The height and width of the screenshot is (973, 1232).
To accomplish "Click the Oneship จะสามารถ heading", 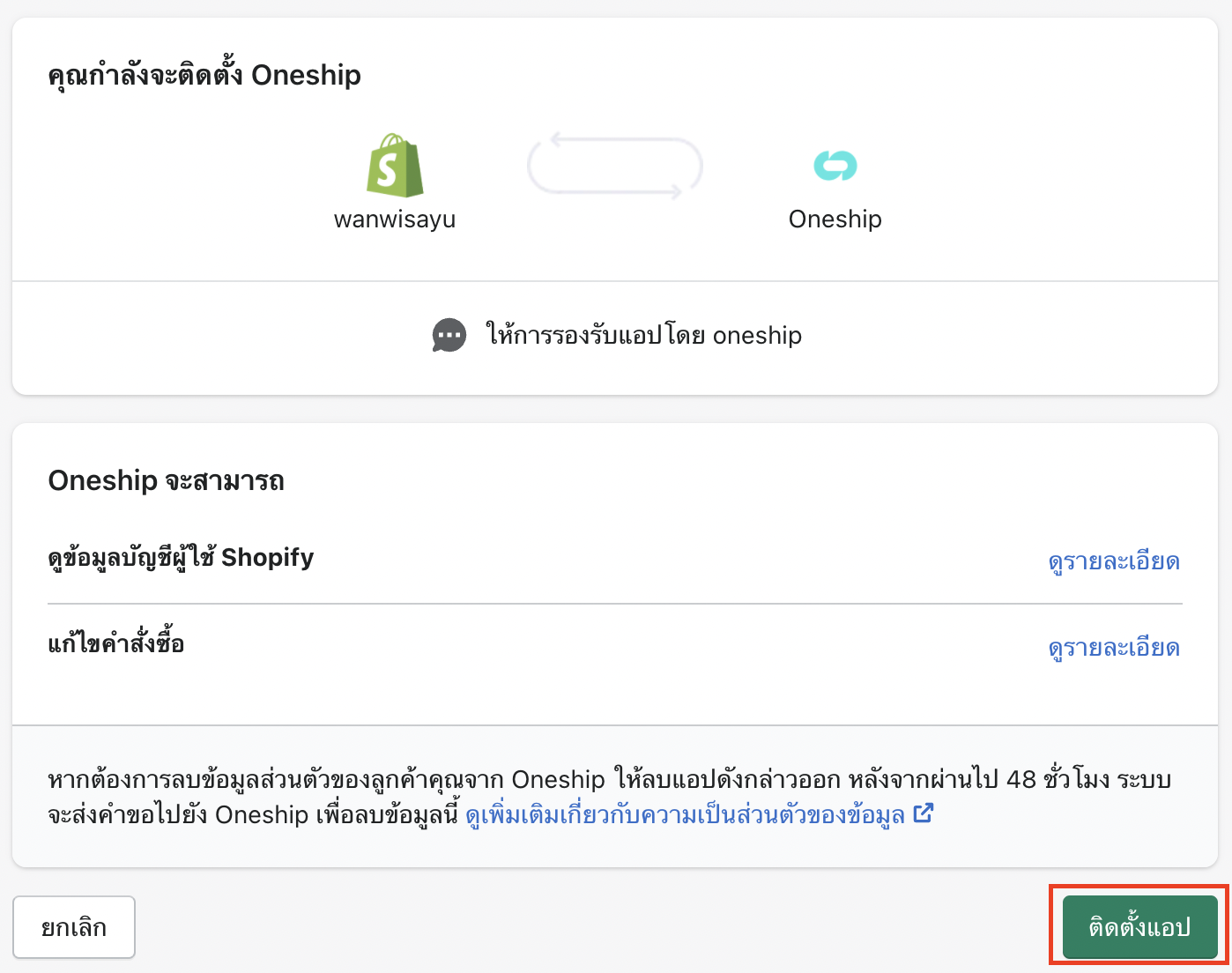I will pyautogui.click(x=167, y=480).
